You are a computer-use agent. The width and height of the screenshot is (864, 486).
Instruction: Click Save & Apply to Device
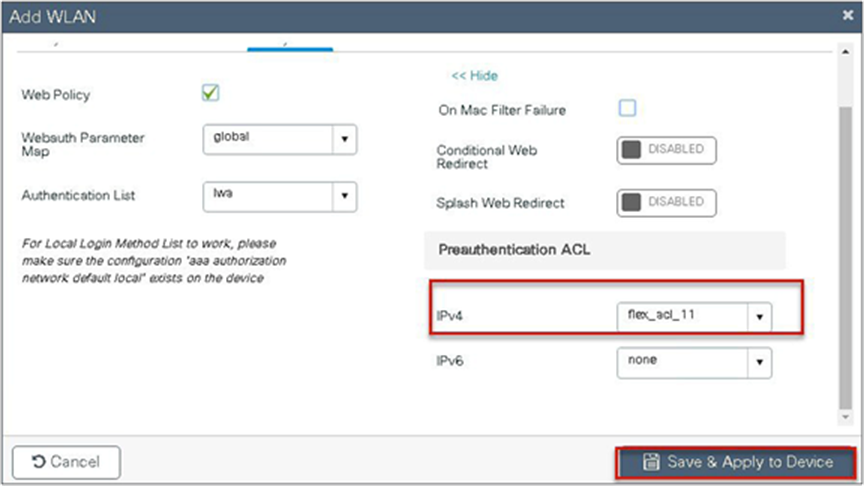(737, 462)
